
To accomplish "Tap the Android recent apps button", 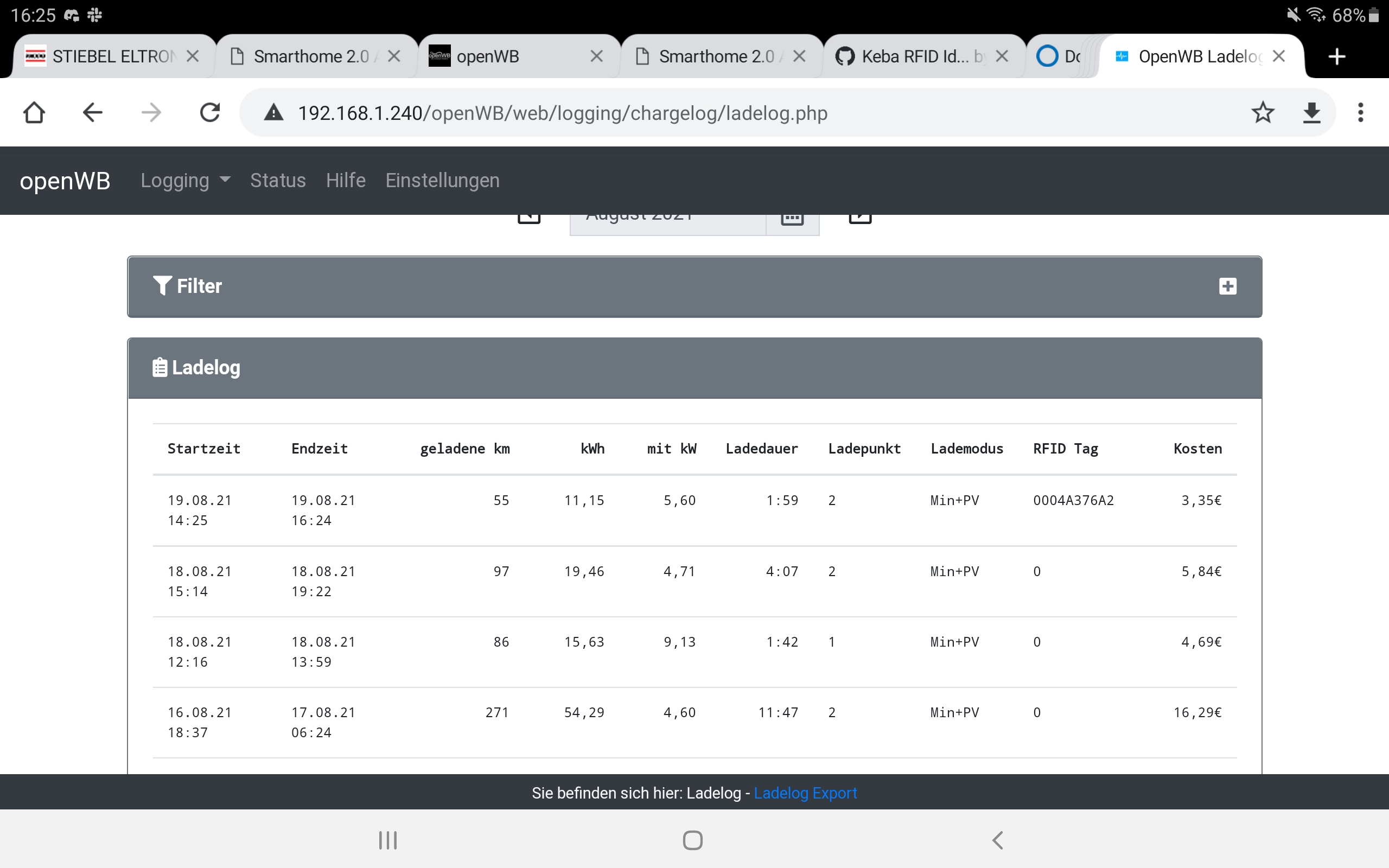I will coord(388,840).
